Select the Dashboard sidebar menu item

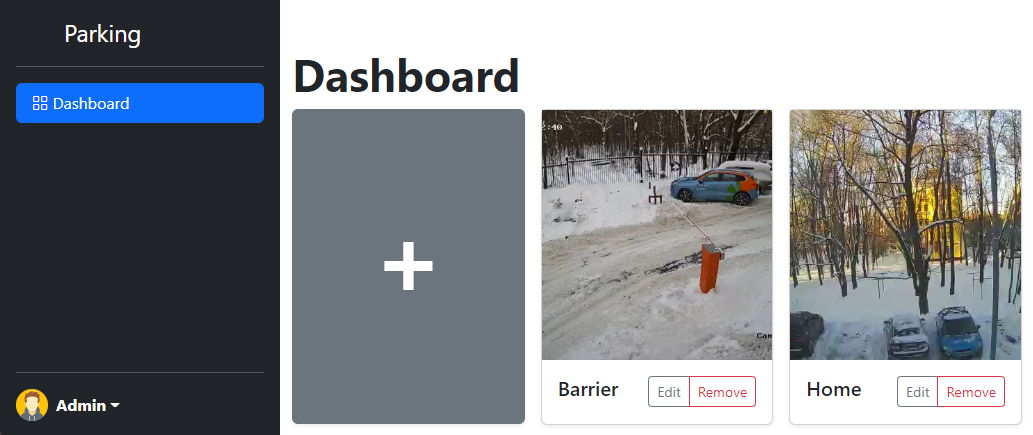(x=140, y=103)
